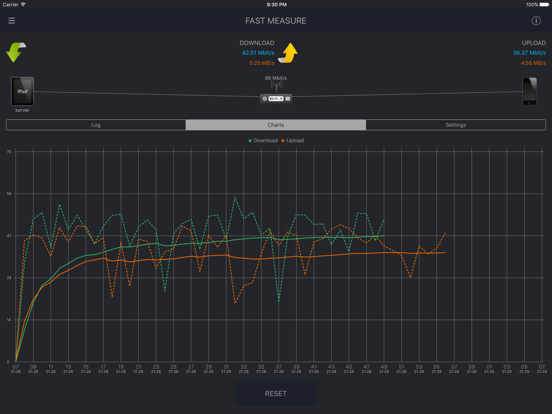The width and height of the screenshot is (552, 414).
Task: Click the DOWNLOAD label
Action: tap(257, 43)
